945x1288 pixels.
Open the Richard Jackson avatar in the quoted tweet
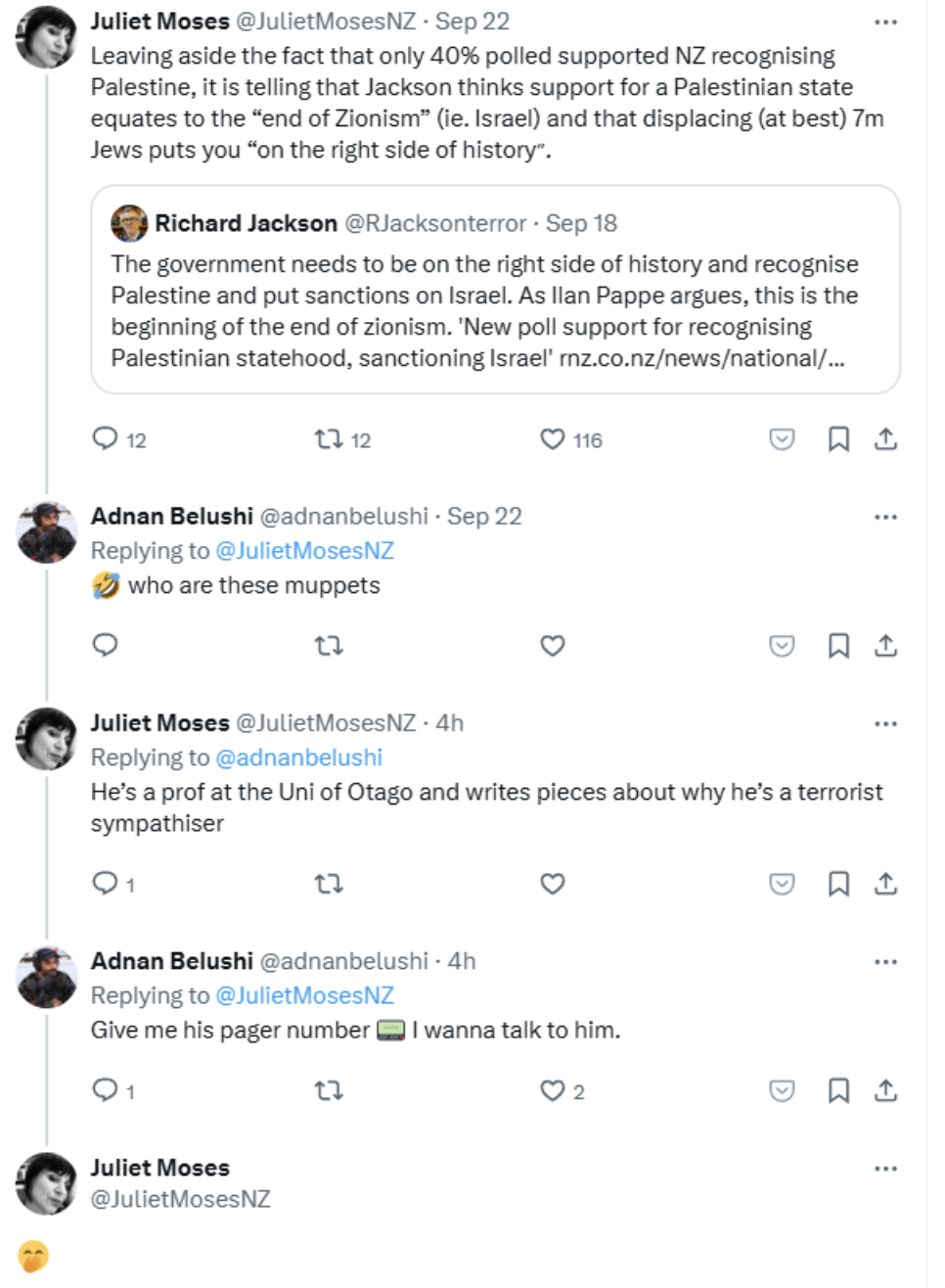tap(129, 223)
